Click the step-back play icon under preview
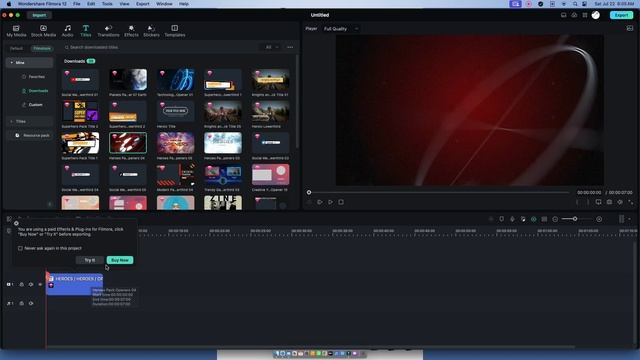 click(x=320, y=202)
